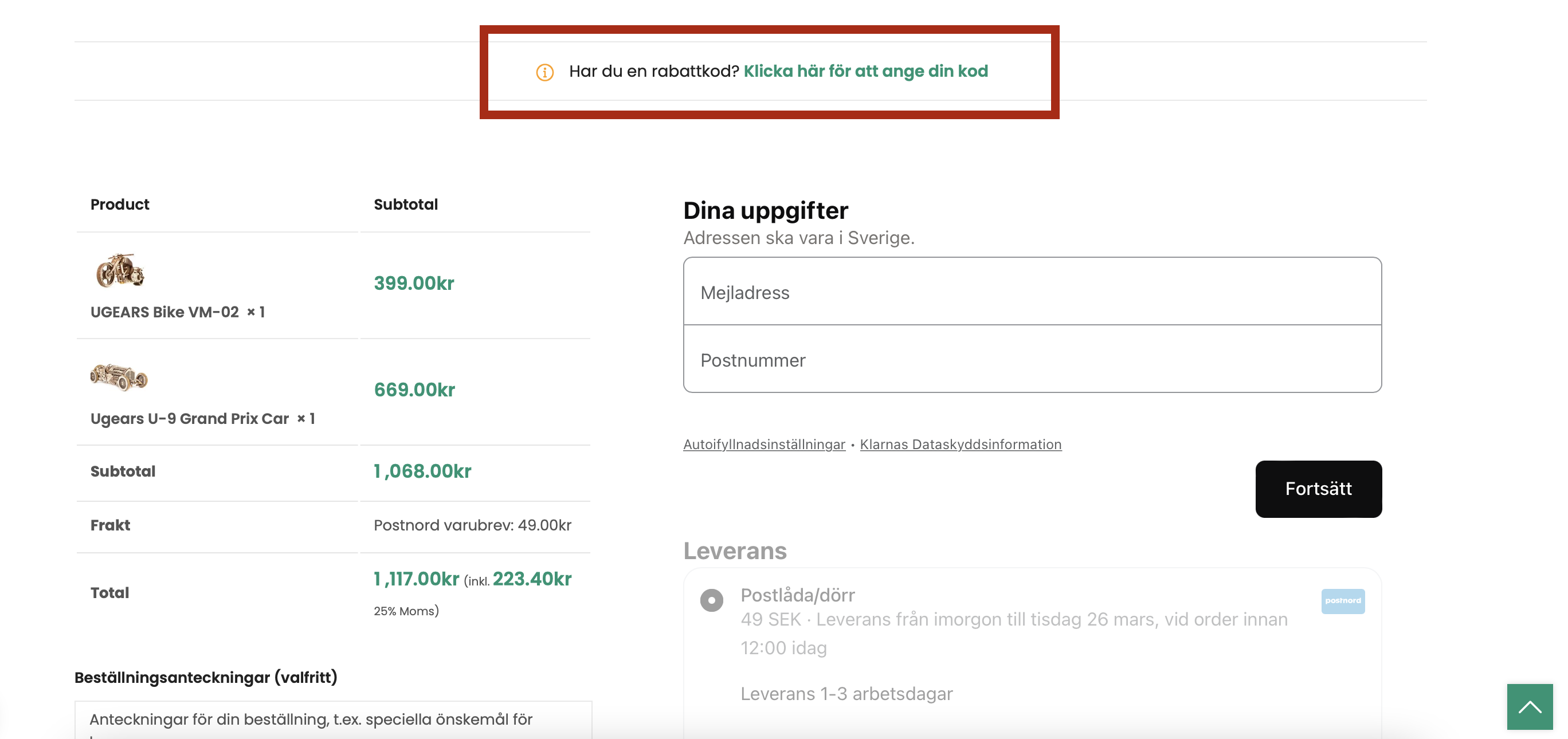
Task: Click the UGEARS Bike VM-02 product name
Action: coord(164,312)
